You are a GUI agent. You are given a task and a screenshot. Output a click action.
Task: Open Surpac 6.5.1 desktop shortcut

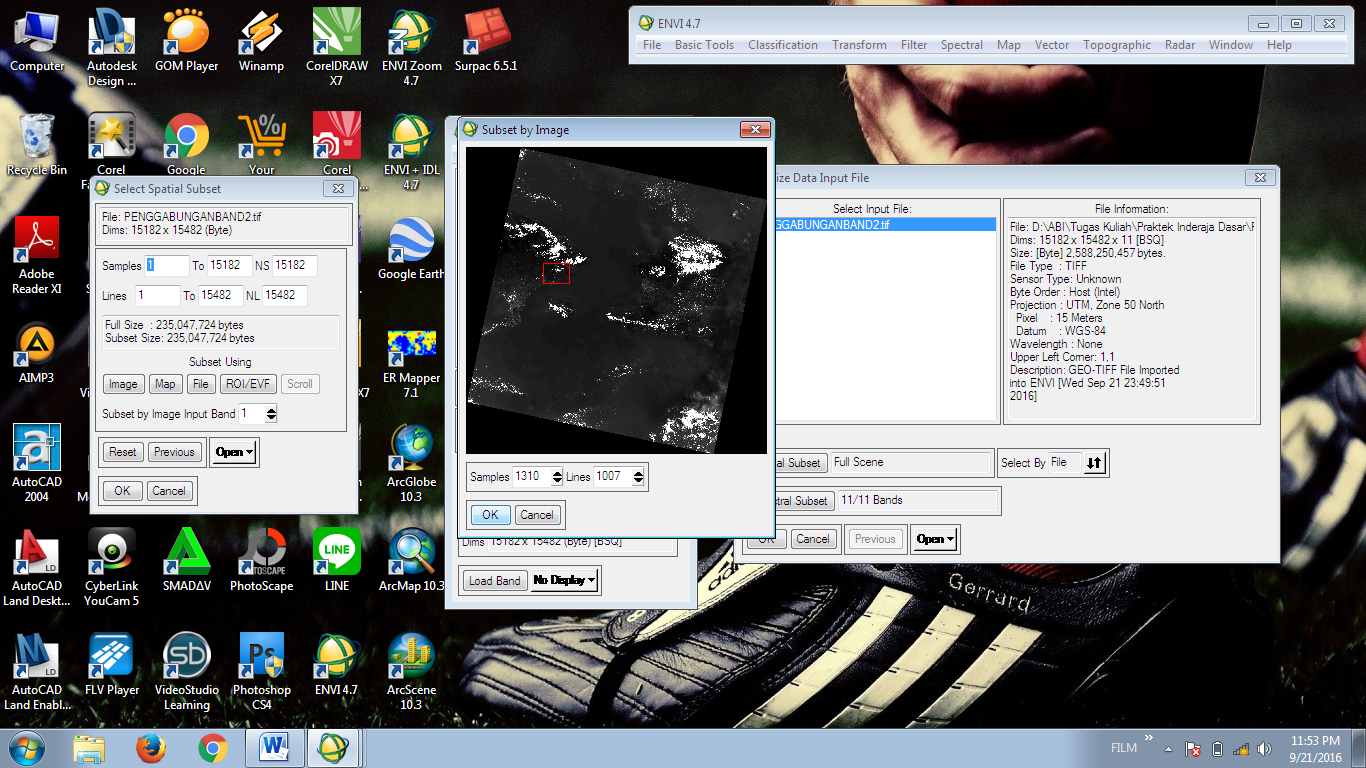[x=486, y=40]
